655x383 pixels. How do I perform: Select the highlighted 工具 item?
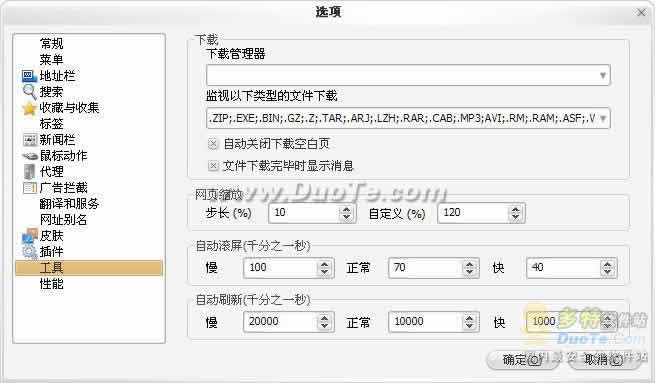(x=89, y=268)
